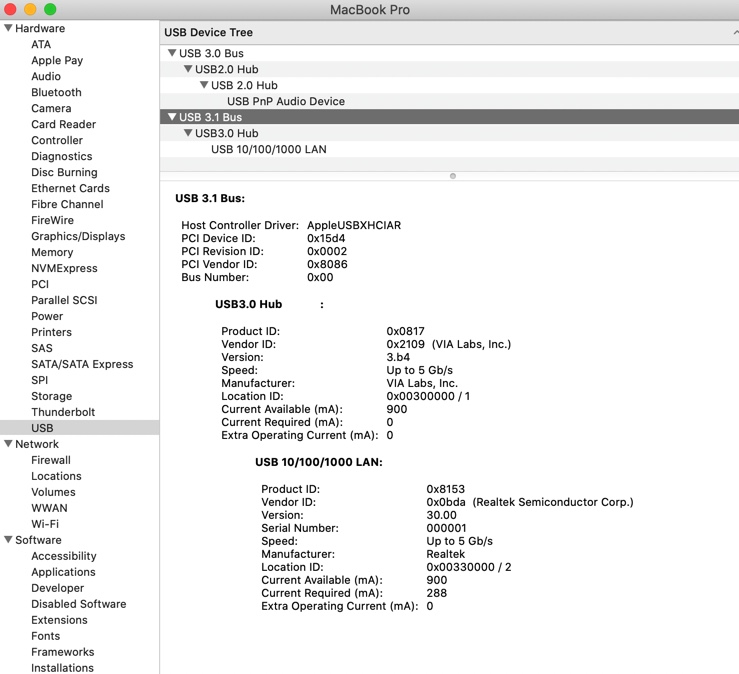Select Audio under Hardware
Viewport: 739px width, 674px height.
tap(46, 76)
